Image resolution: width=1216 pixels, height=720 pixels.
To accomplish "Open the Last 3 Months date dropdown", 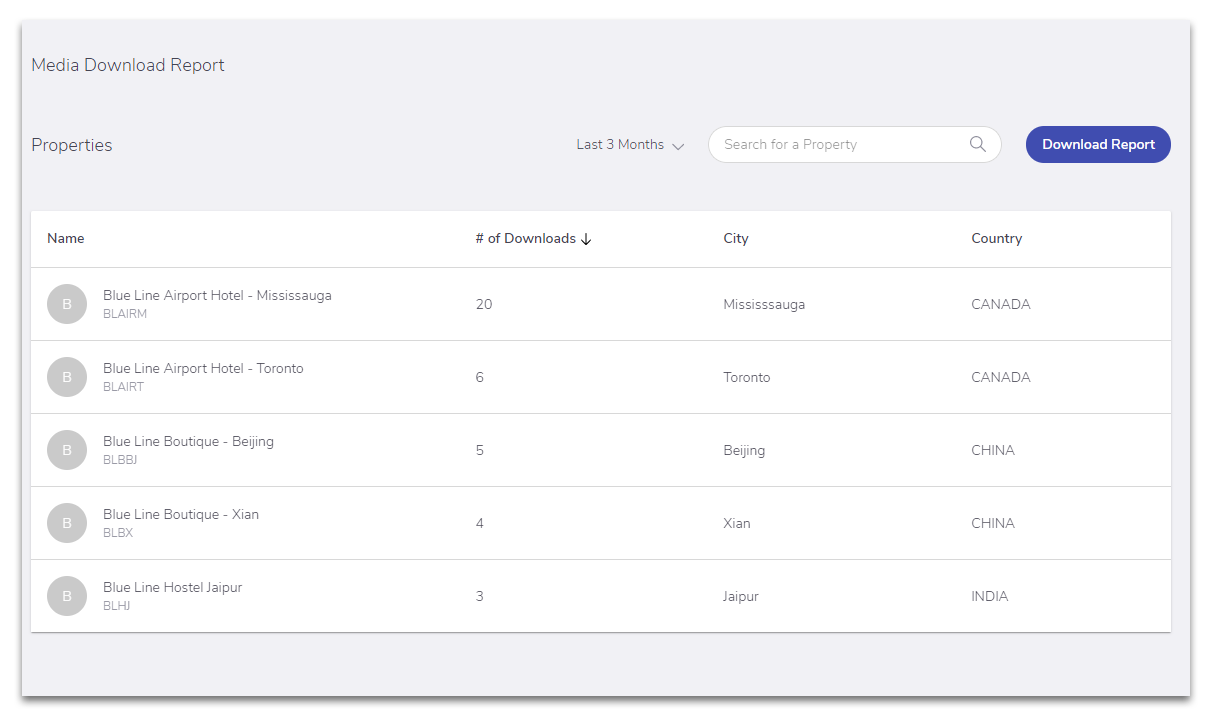I will pyautogui.click(x=630, y=145).
